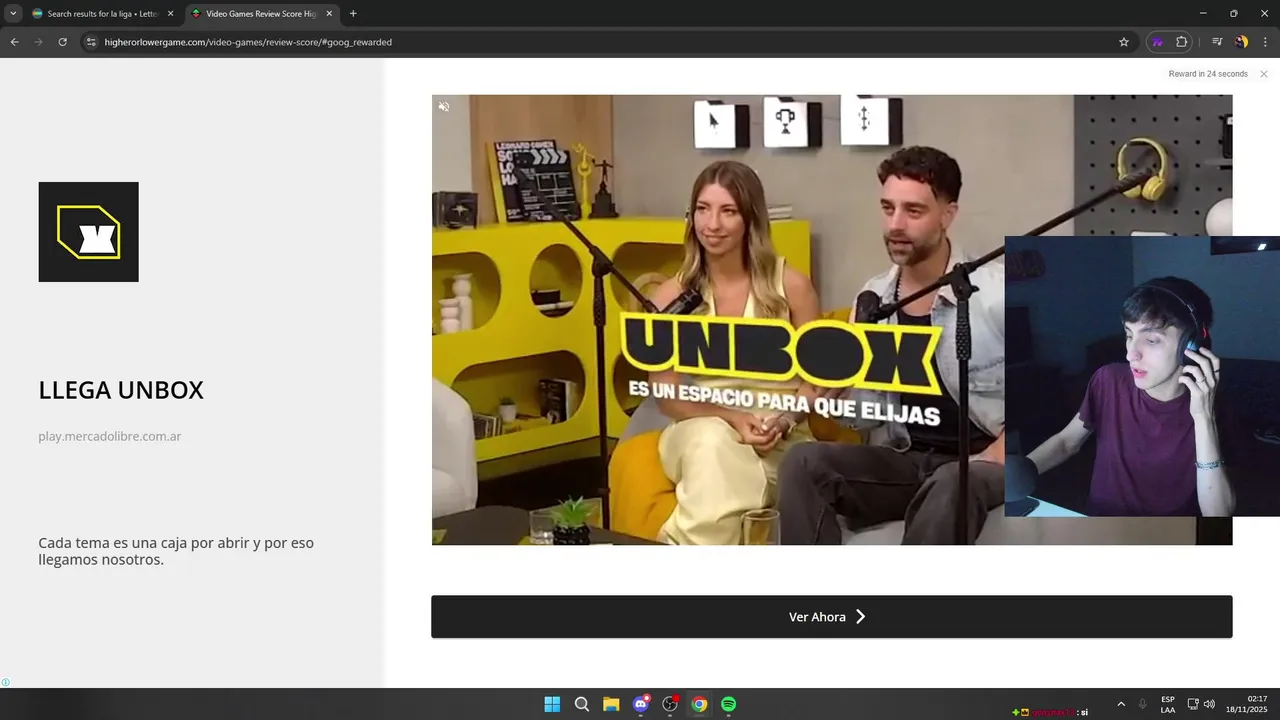Open the Extensions puzzle menu
The width and height of the screenshot is (1280, 720).
[1182, 42]
